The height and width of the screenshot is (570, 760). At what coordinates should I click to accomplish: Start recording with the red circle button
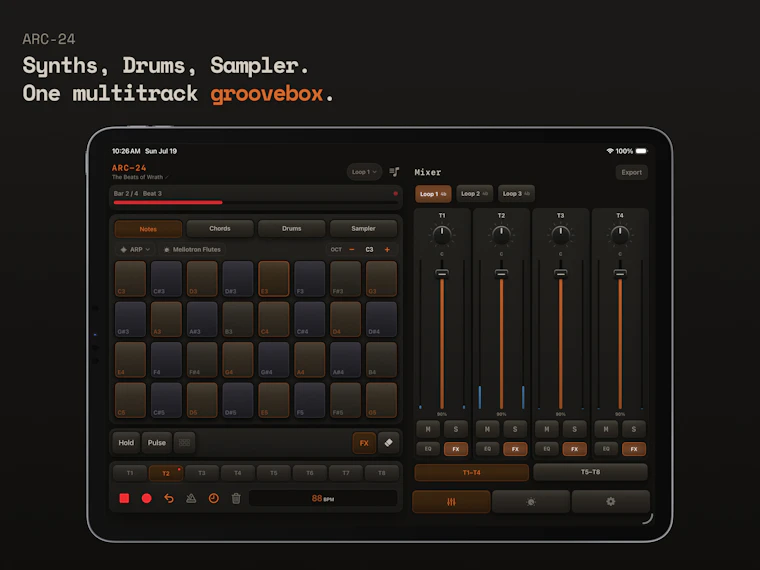coord(146,498)
